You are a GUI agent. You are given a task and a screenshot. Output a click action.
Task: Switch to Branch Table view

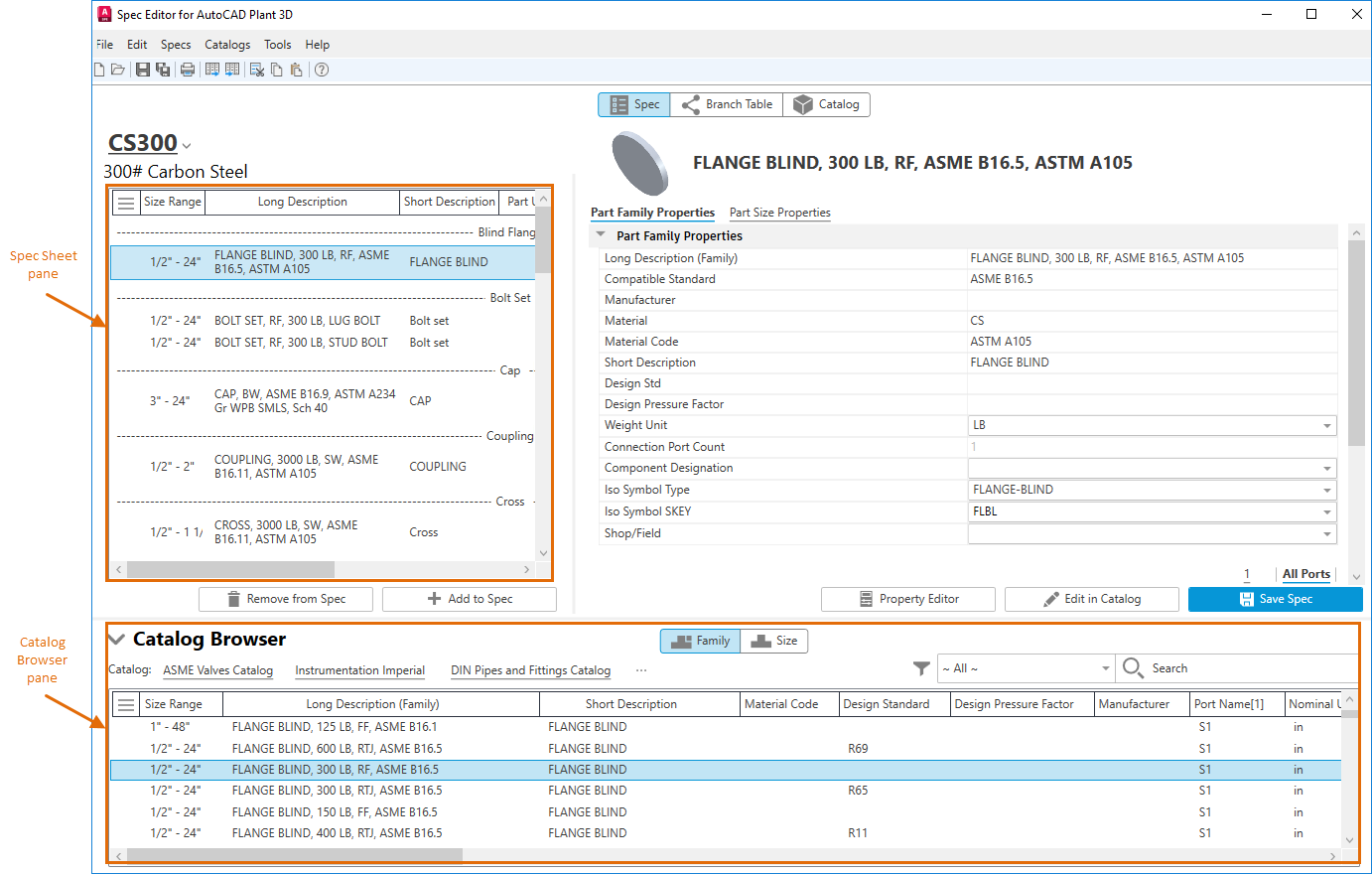click(727, 104)
